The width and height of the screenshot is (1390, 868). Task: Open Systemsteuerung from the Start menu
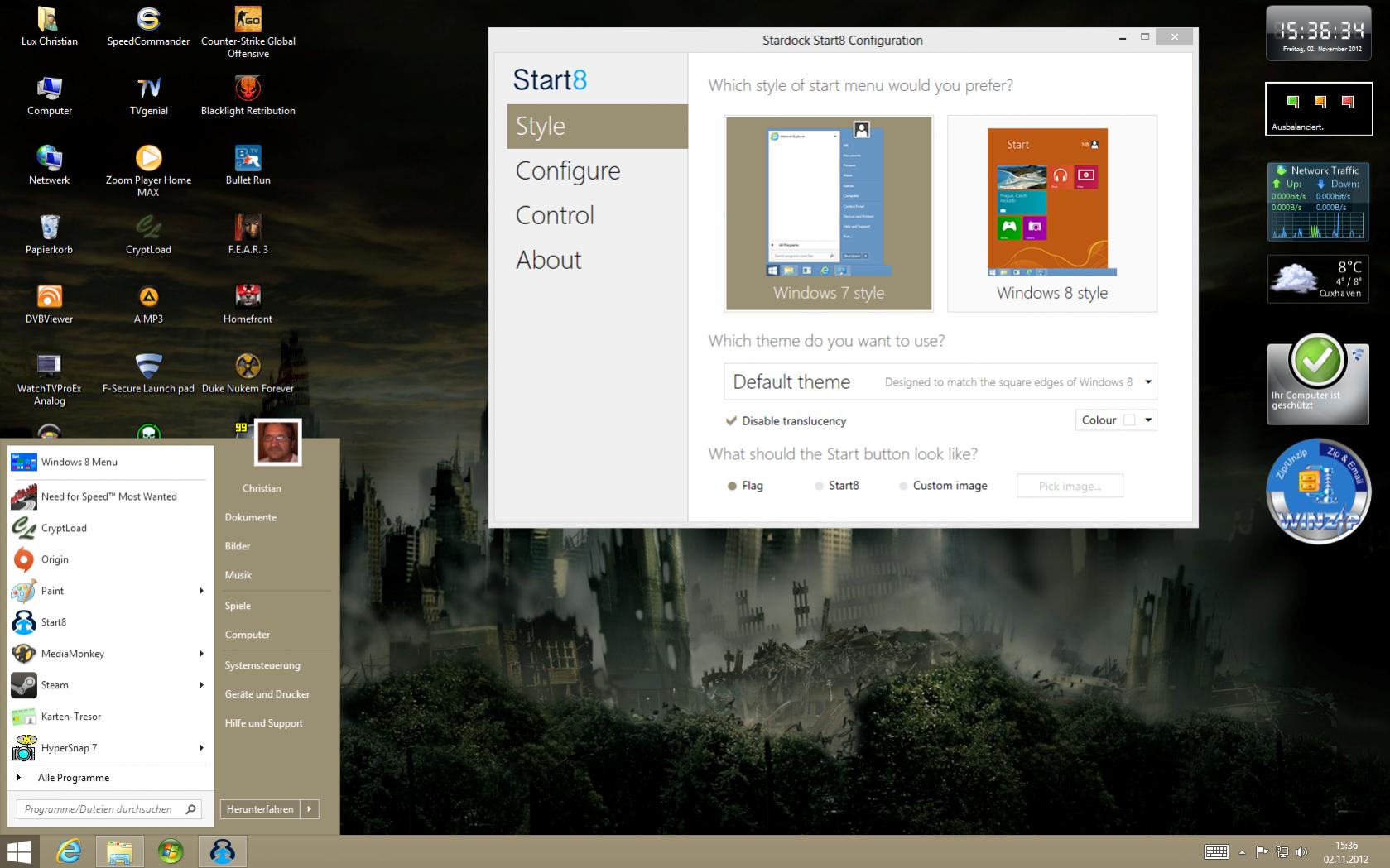click(x=262, y=665)
